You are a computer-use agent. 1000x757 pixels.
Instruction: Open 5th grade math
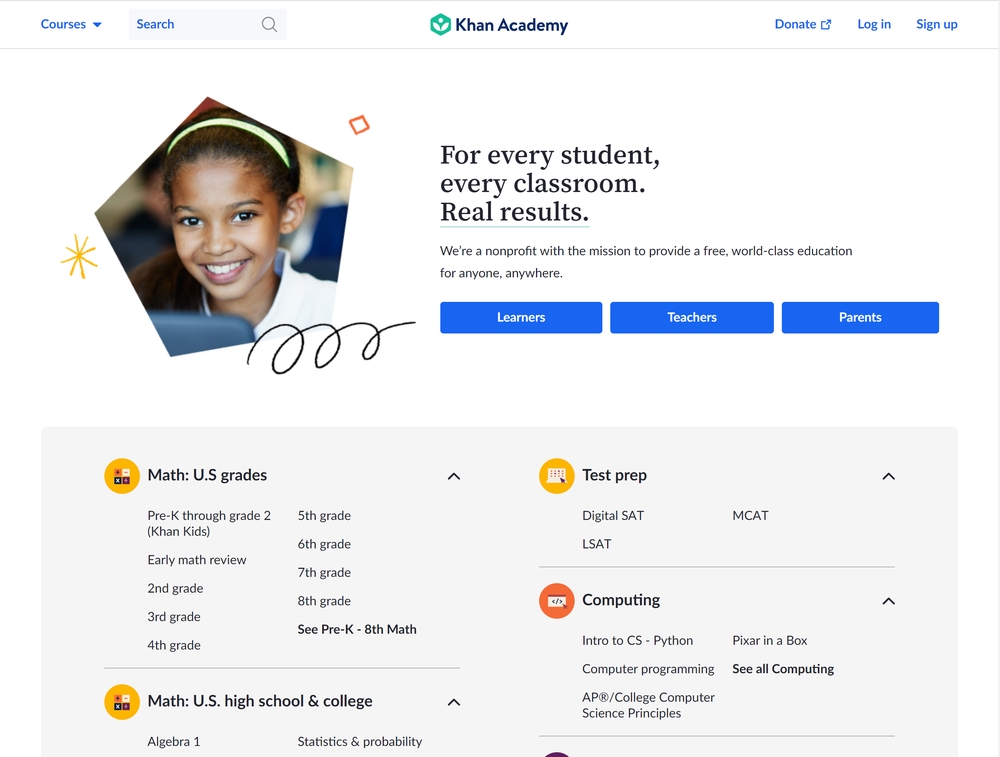(x=324, y=515)
